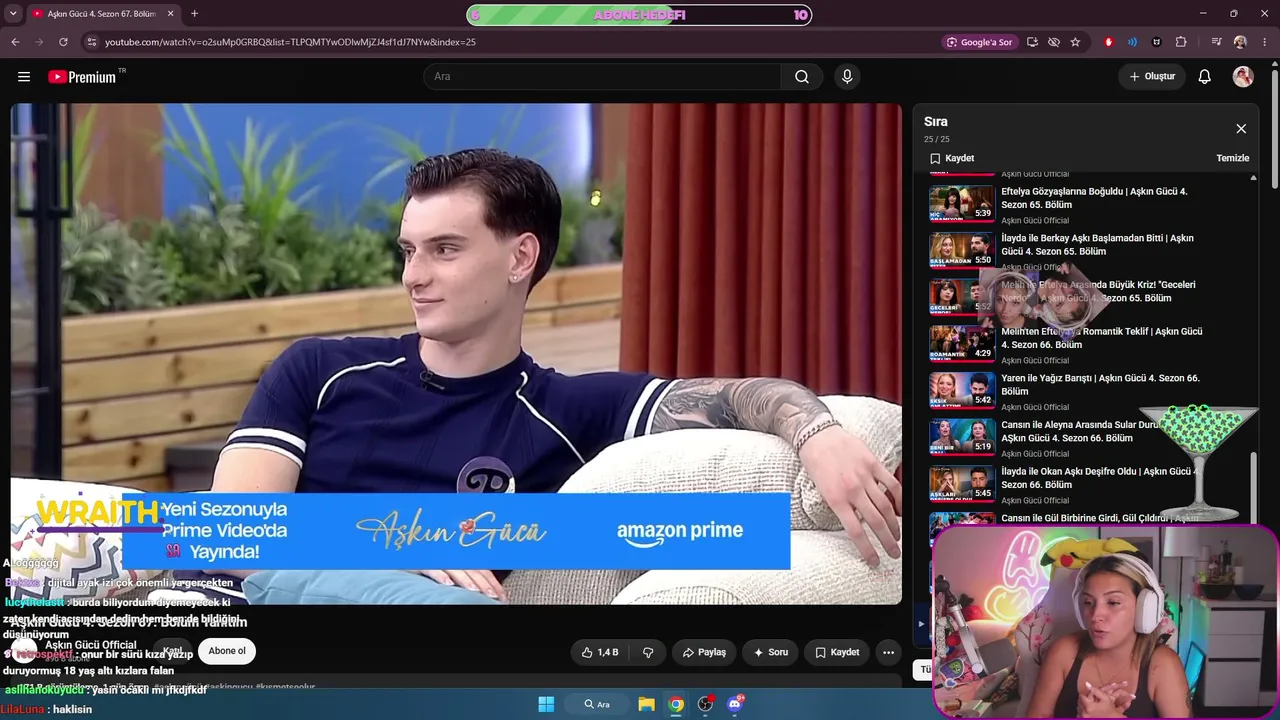Start voice search with the microphone icon
The width and height of the screenshot is (1280, 720).
point(847,77)
